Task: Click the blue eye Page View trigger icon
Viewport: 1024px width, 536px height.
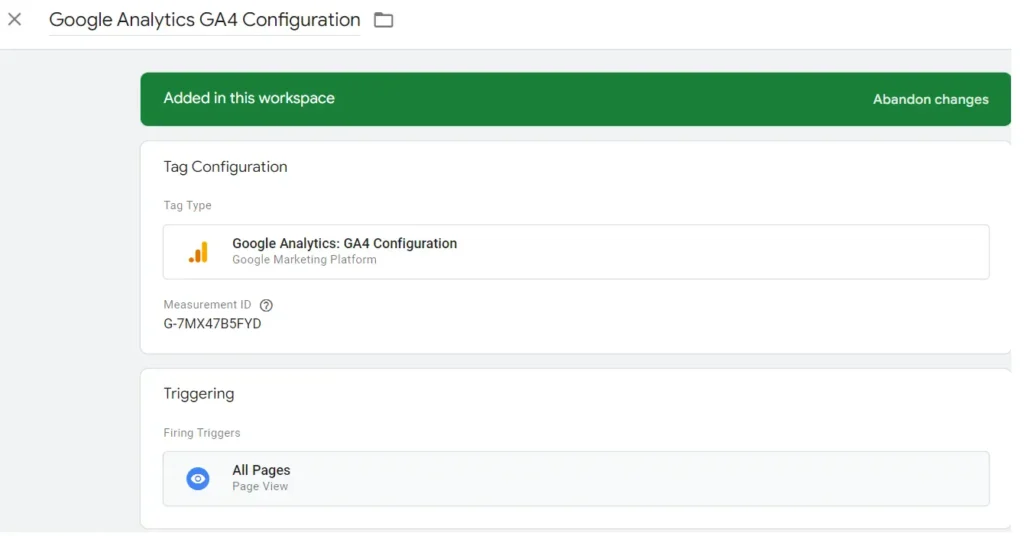Action: [198, 479]
